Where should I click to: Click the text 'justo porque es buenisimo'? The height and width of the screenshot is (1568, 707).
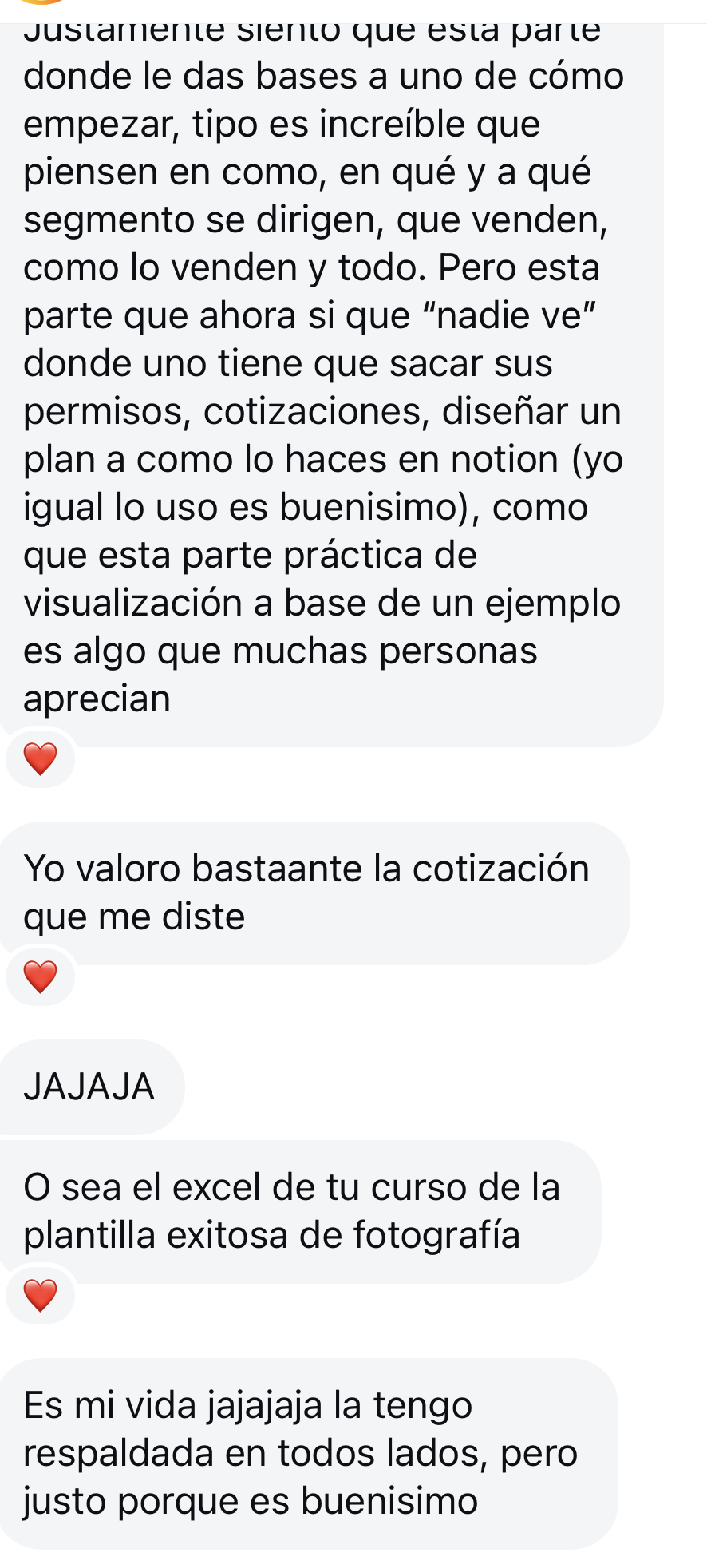[x=251, y=1501]
